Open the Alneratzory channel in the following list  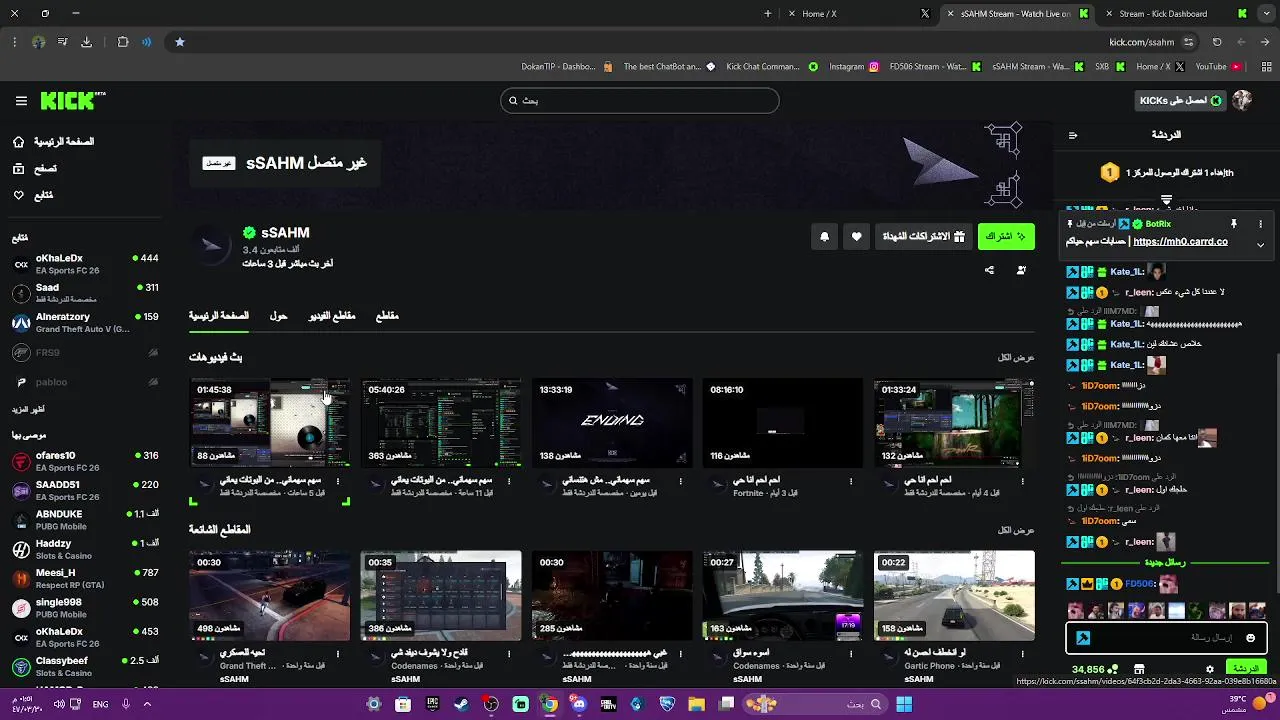(x=84, y=322)
